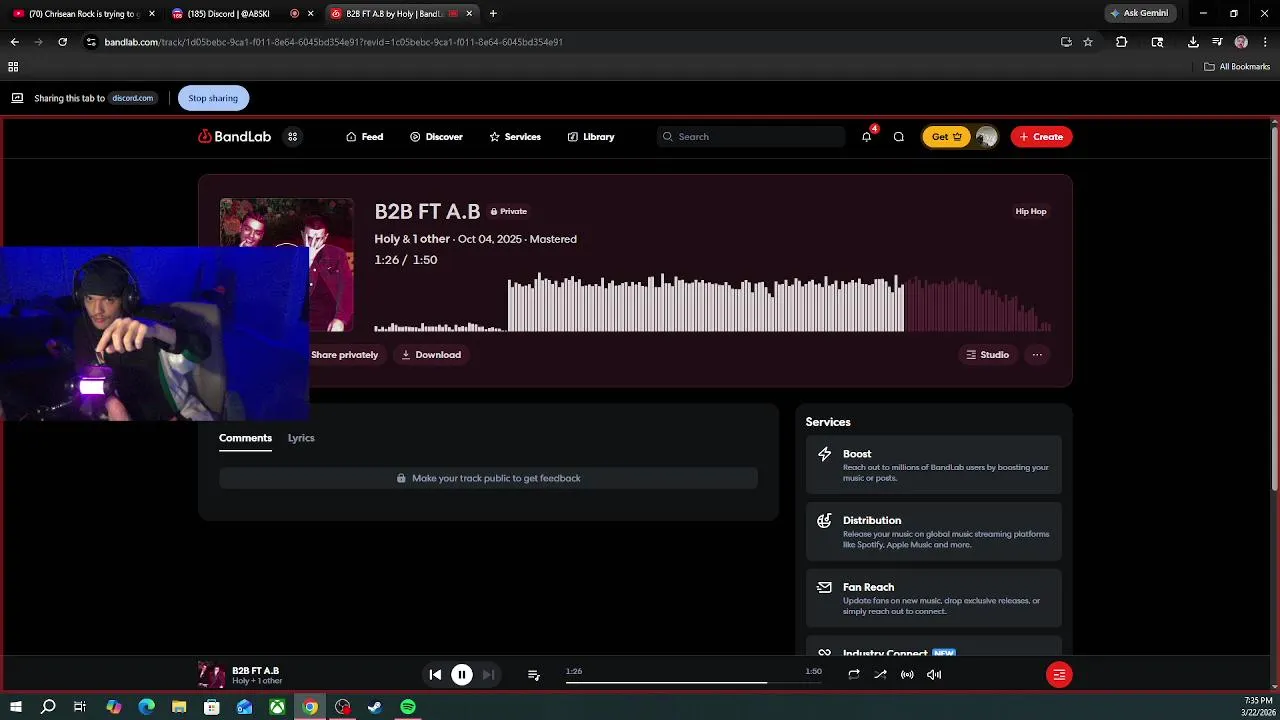Open the Fan Reach service card
1280x720 pixels.
[934, 598]
